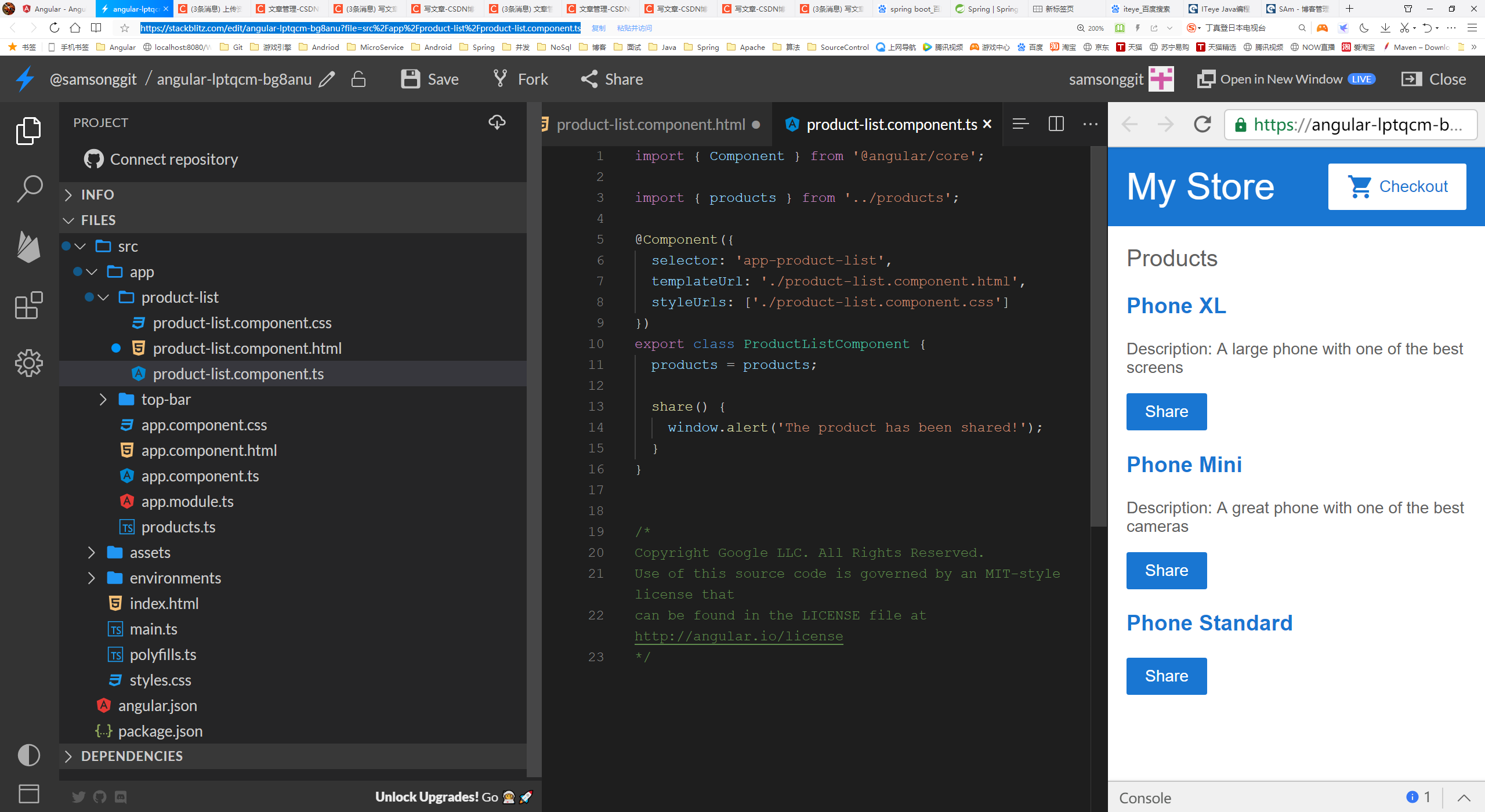Go forward in preview browser
The height and width of the screenshot is (812, 1485).
(1165, 124)
